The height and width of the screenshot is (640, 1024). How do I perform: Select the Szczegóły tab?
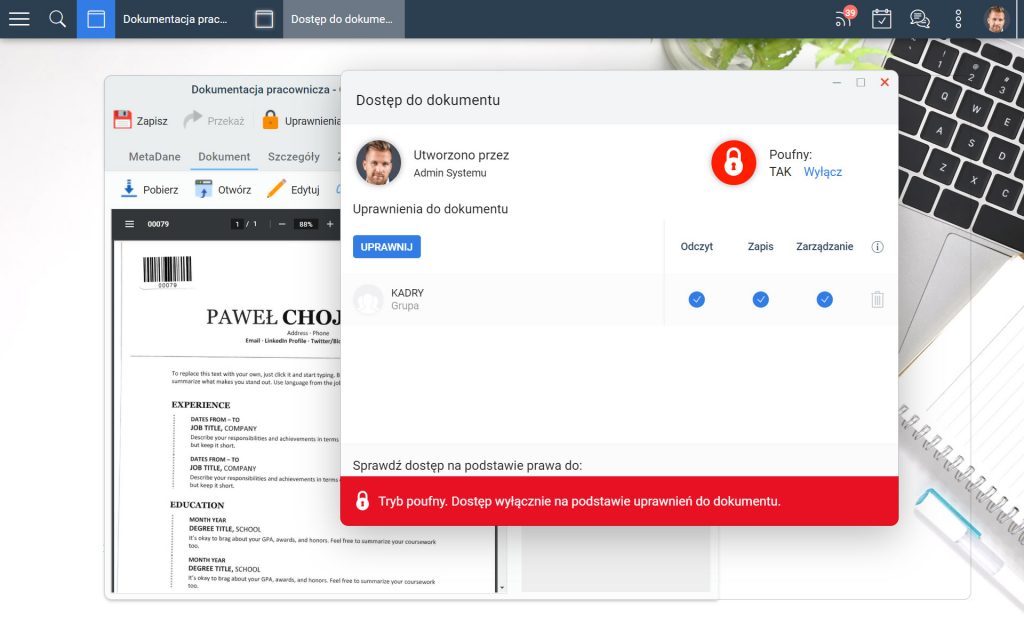point(294,157)
